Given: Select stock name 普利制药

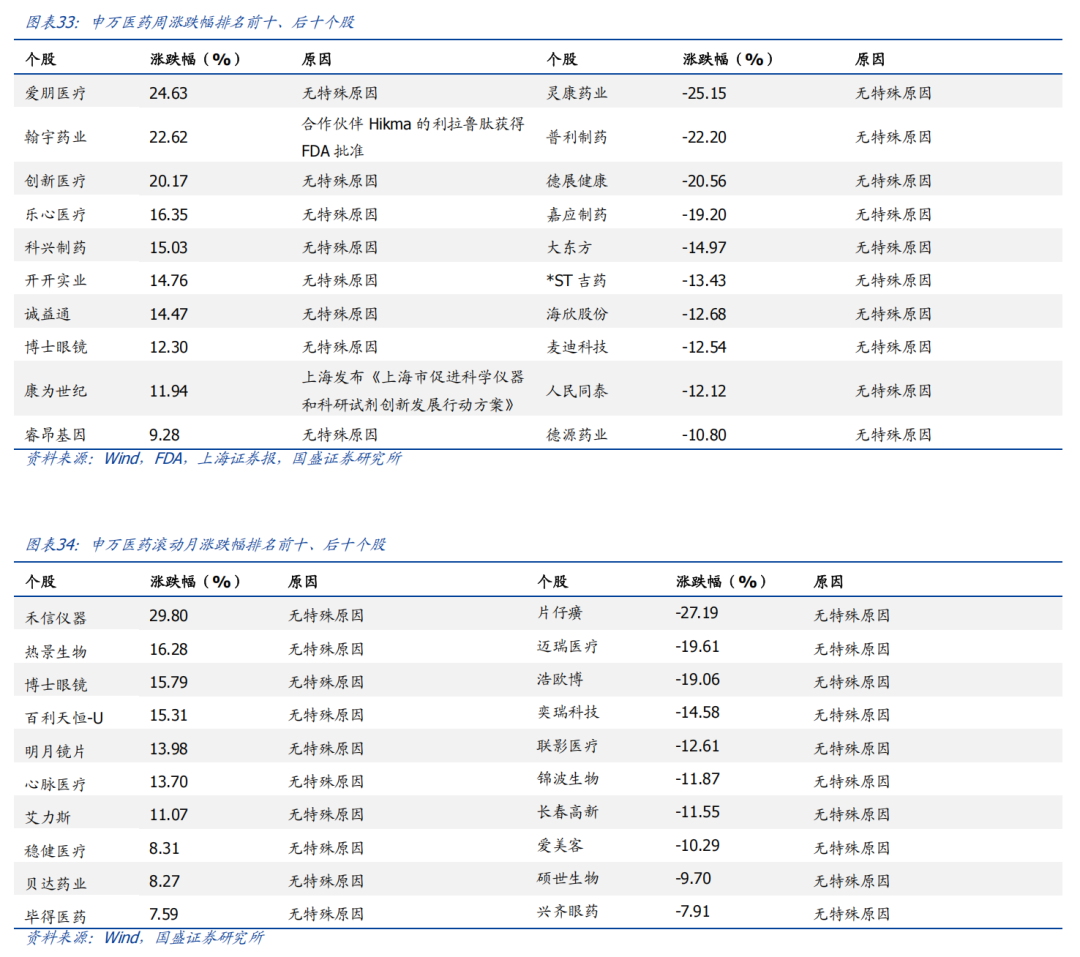Looking at the screenshot, I should pos(577,137).
